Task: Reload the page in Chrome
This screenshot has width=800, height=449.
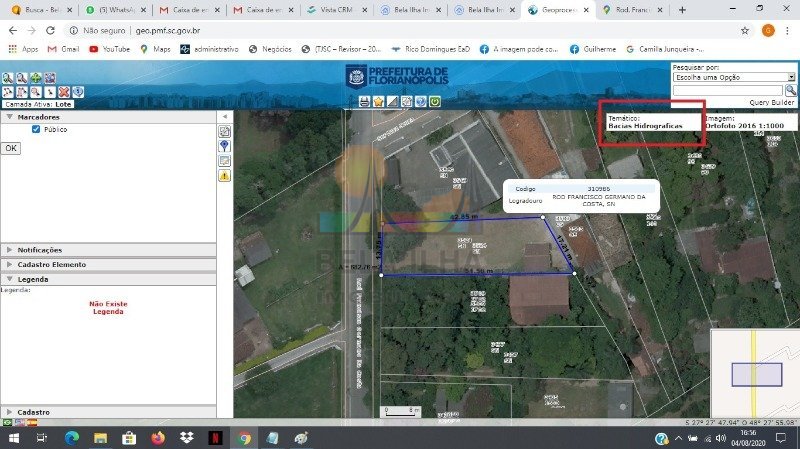Action: [50, 31]
